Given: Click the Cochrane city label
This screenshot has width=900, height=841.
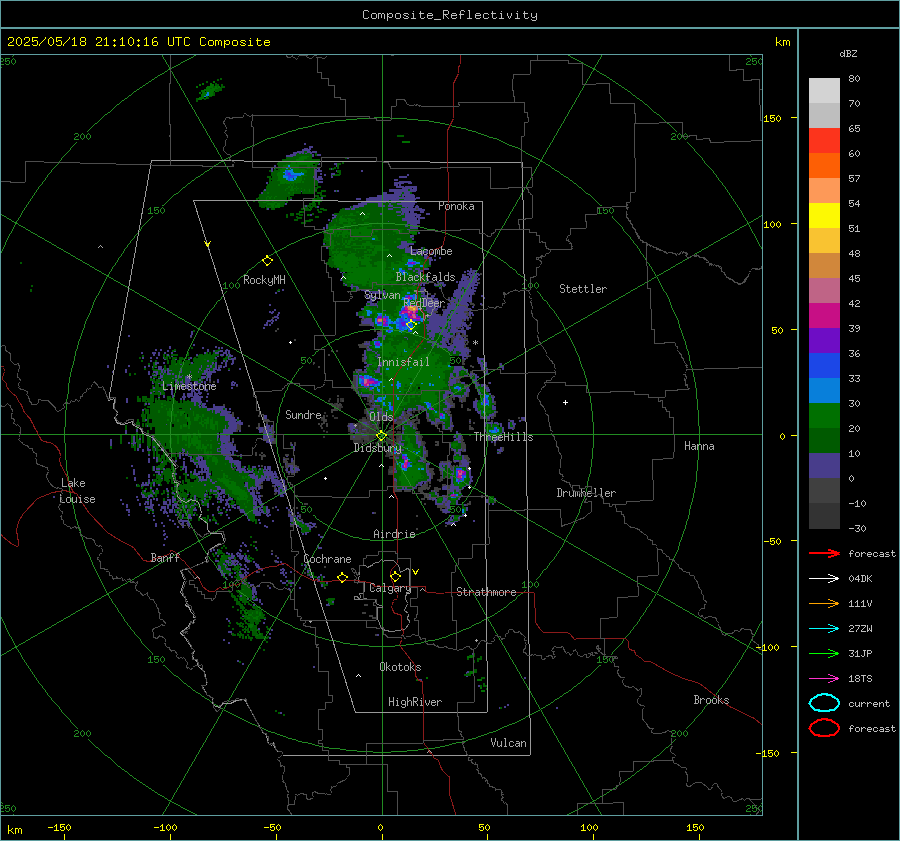Looking at the screenshot, I should point(327,559).
